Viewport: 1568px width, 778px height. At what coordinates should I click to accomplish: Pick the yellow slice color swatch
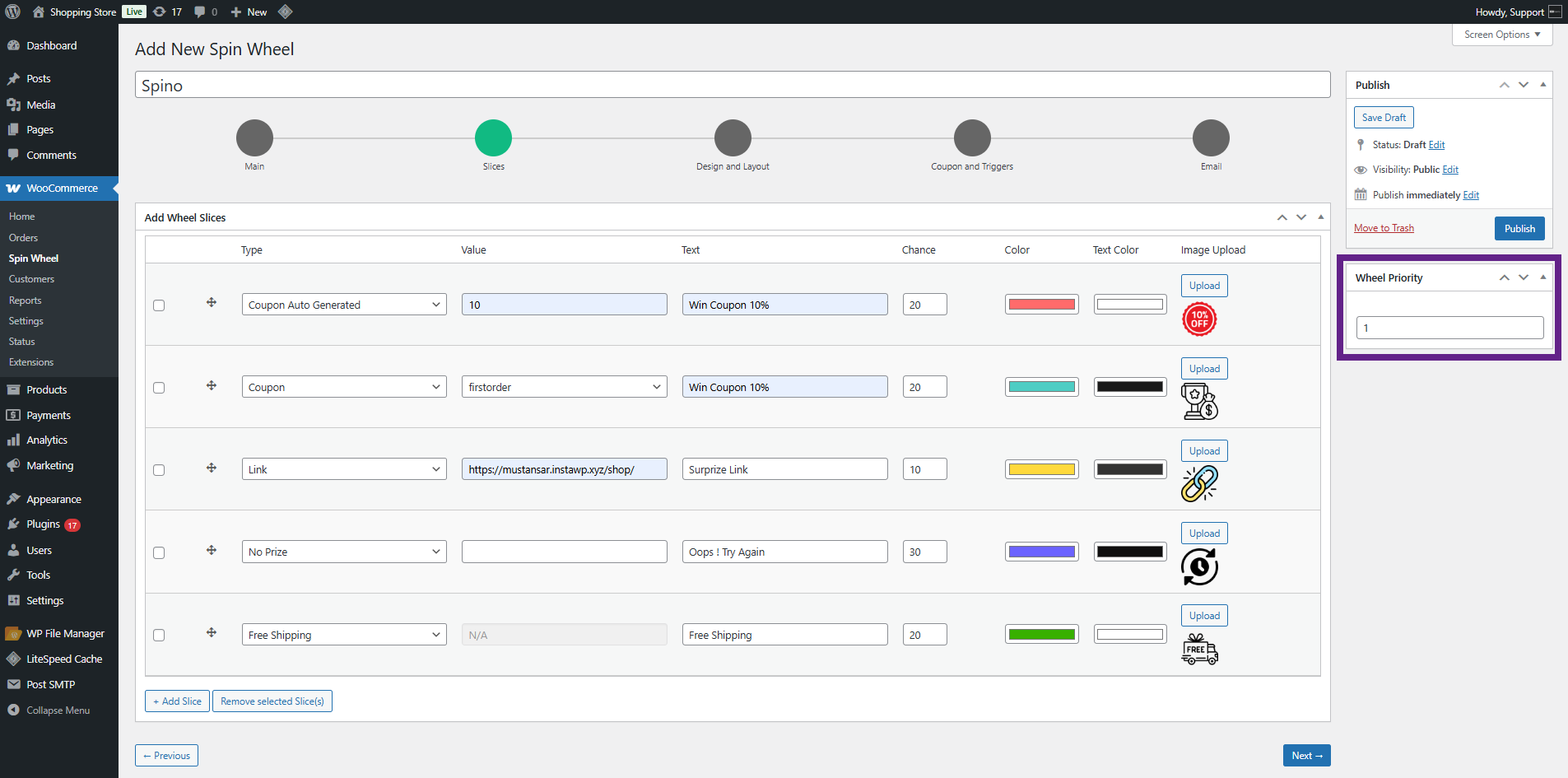pos(1042,469)
